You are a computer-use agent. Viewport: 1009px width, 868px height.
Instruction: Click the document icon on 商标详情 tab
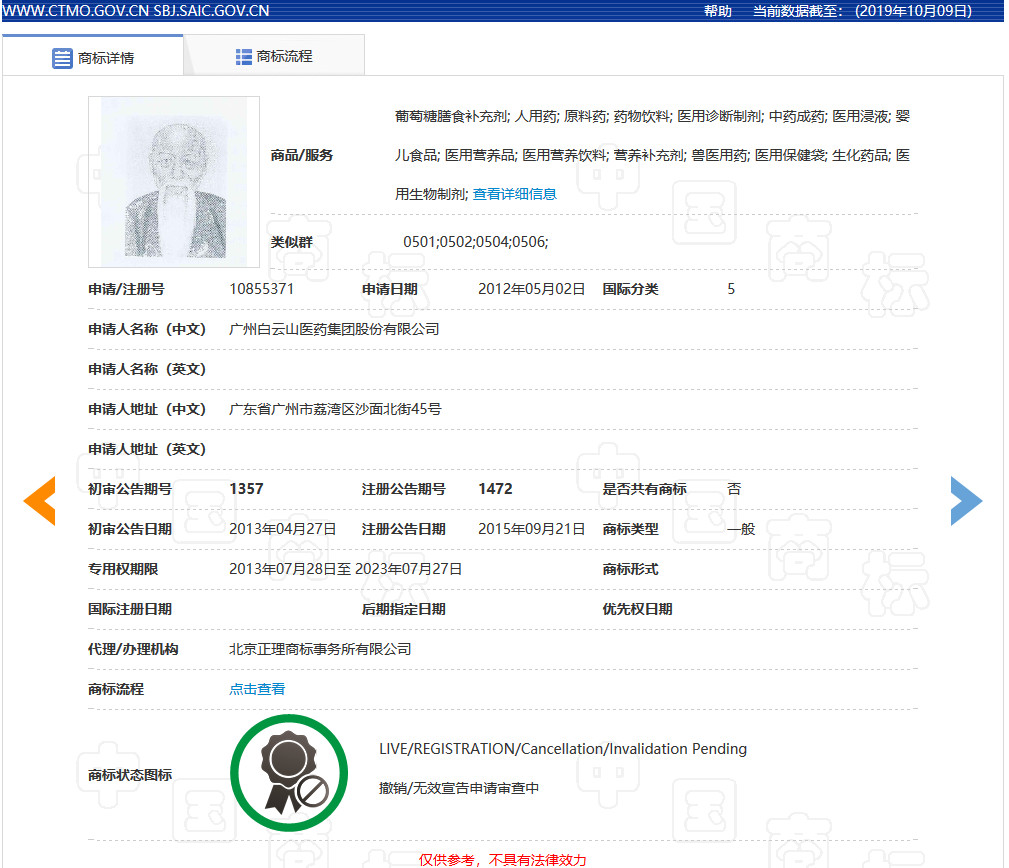62,57
